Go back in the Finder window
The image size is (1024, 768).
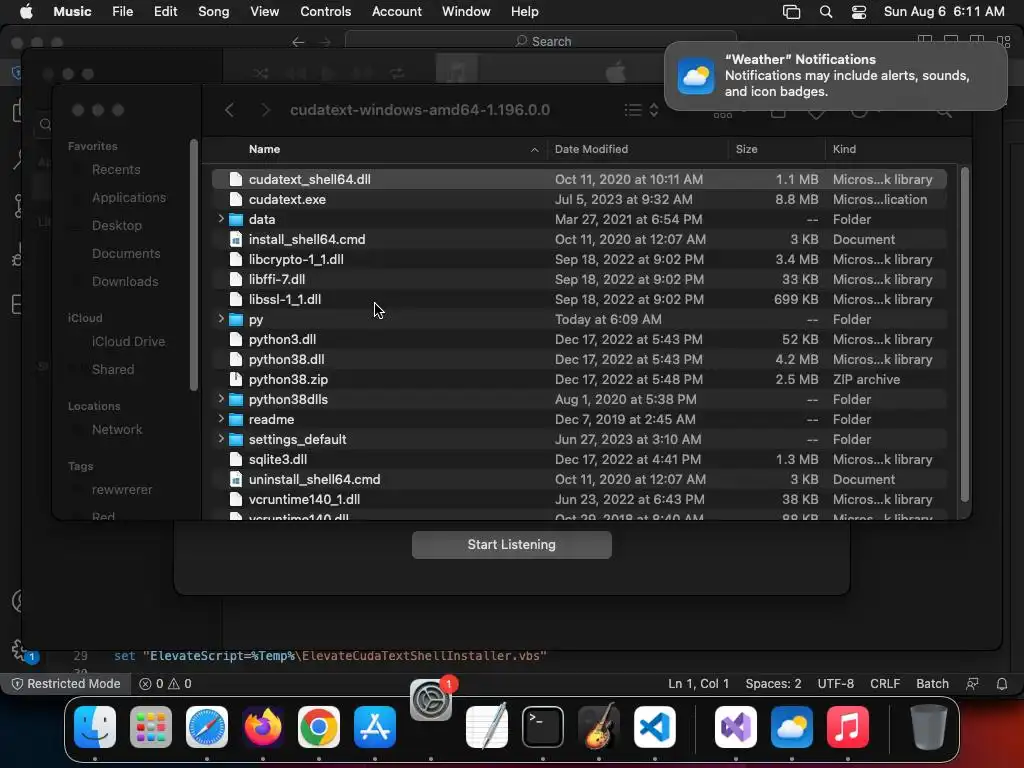coord(229,110)
